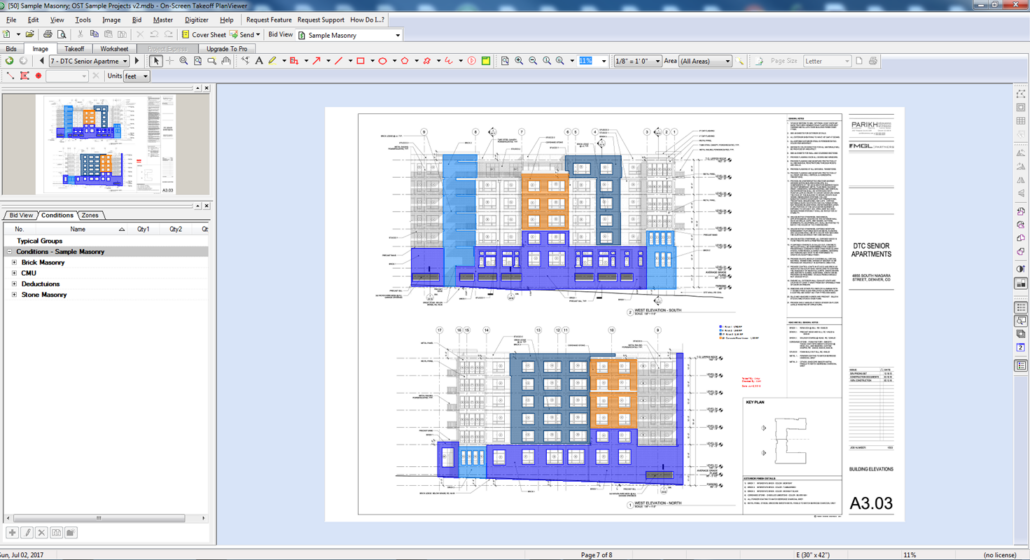Expand the Brick Masonry condition group
Screen dimensions: 1030x560
tap(13, 263)
